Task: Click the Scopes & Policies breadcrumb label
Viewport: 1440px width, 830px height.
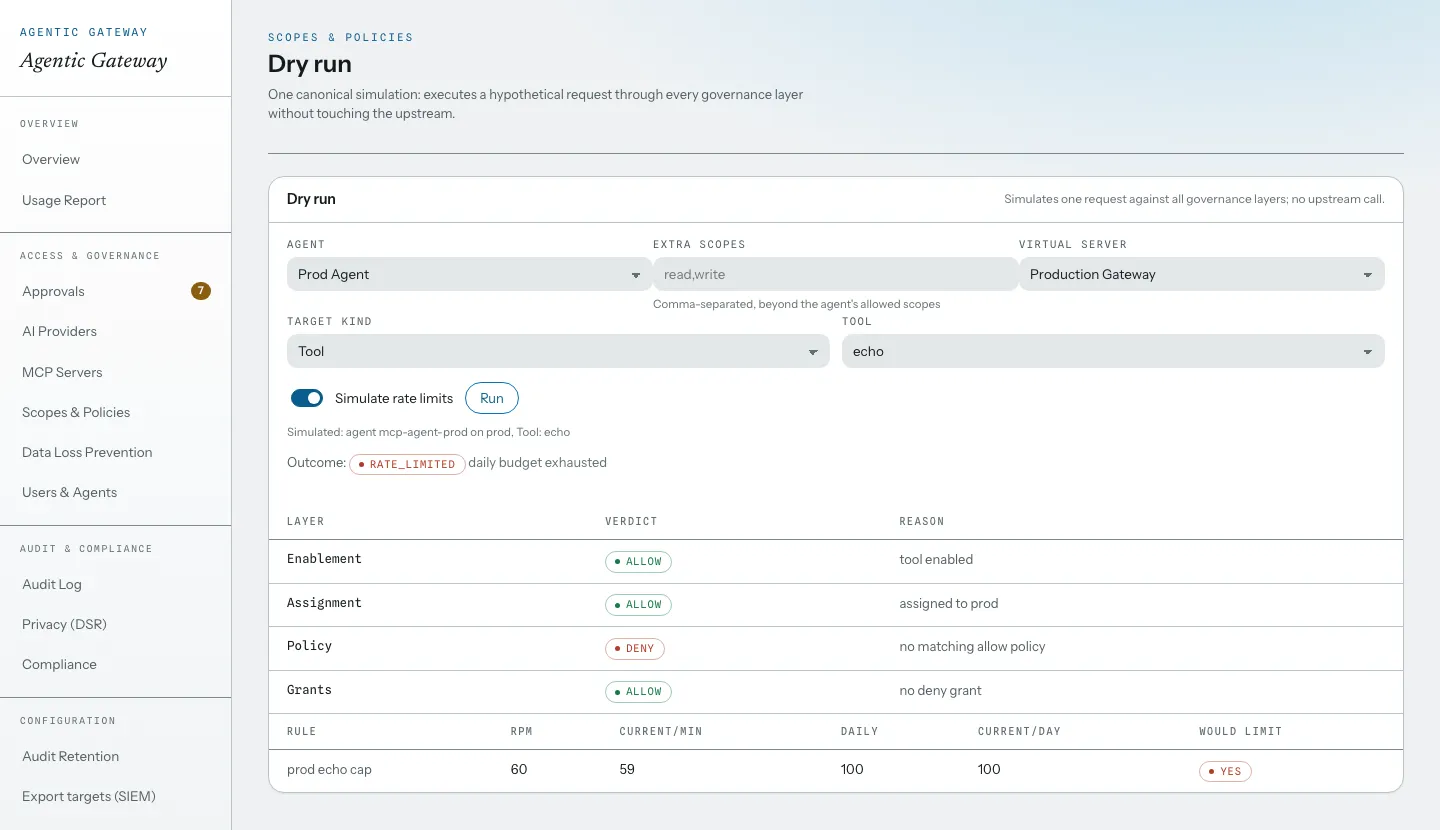Action: point(340,37)
